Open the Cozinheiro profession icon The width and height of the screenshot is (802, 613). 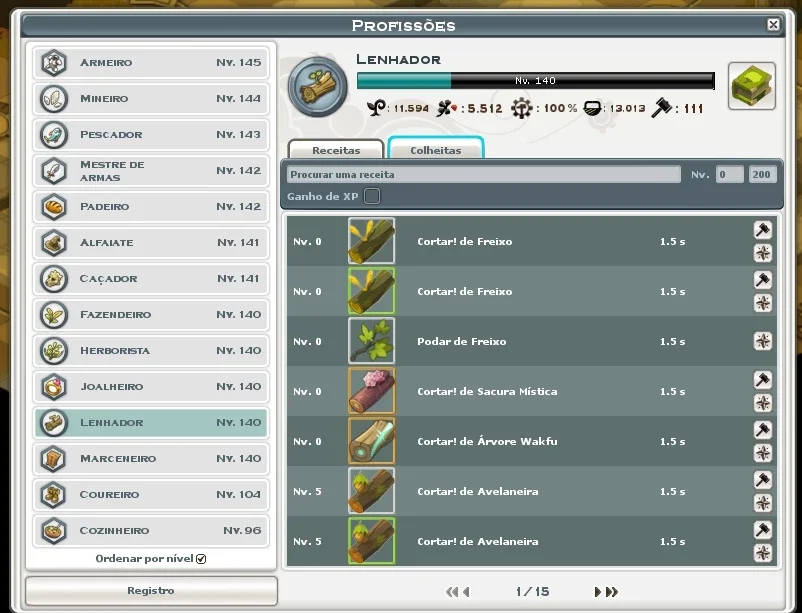point(54,531)
